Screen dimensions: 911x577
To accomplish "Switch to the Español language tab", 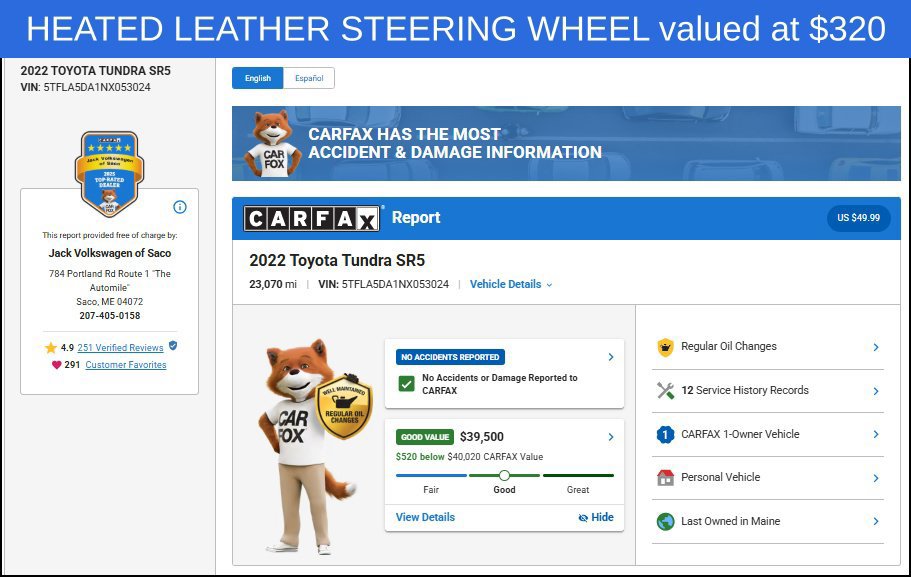I will (309, 78).
